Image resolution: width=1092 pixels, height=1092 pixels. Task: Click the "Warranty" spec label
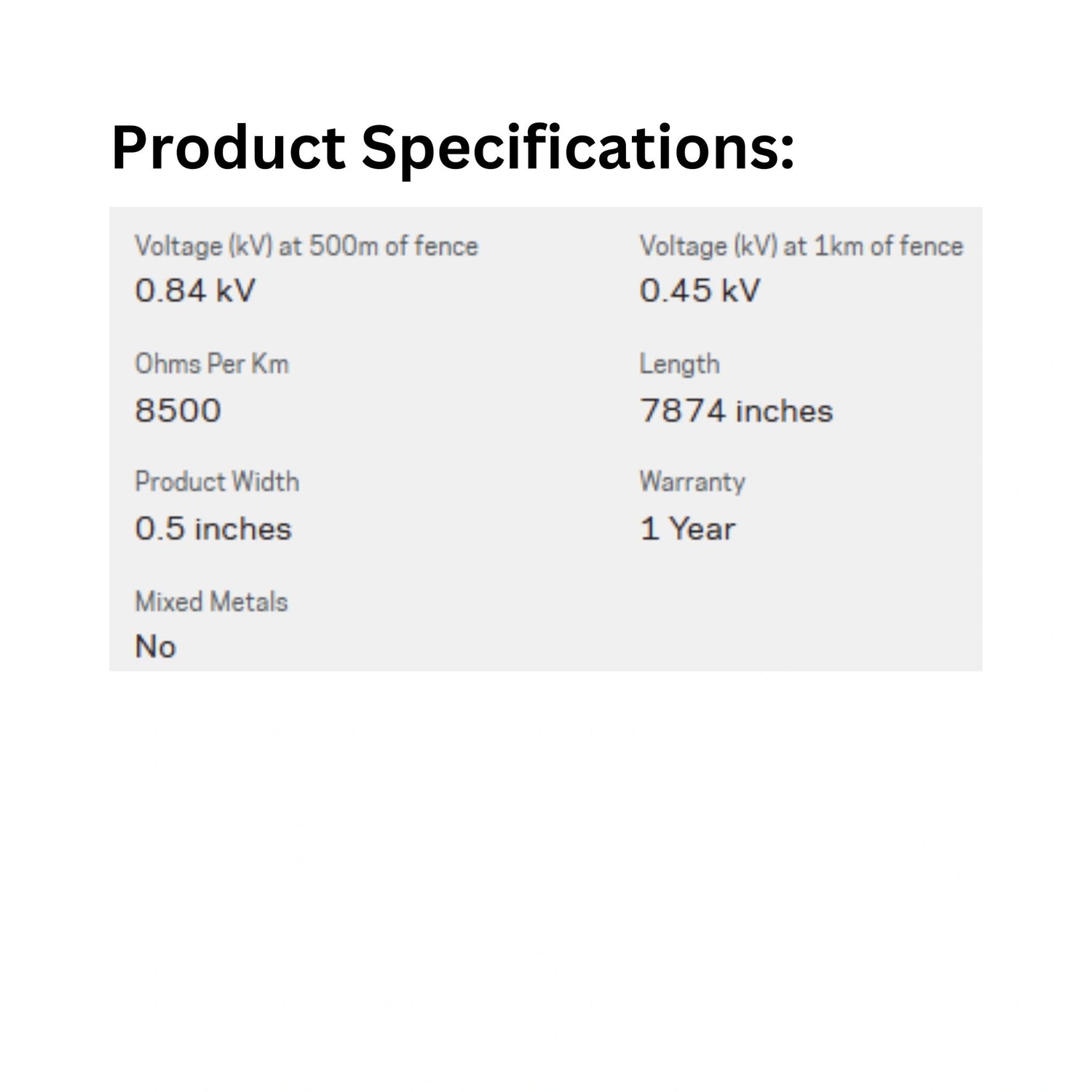(x=692, y=482)
